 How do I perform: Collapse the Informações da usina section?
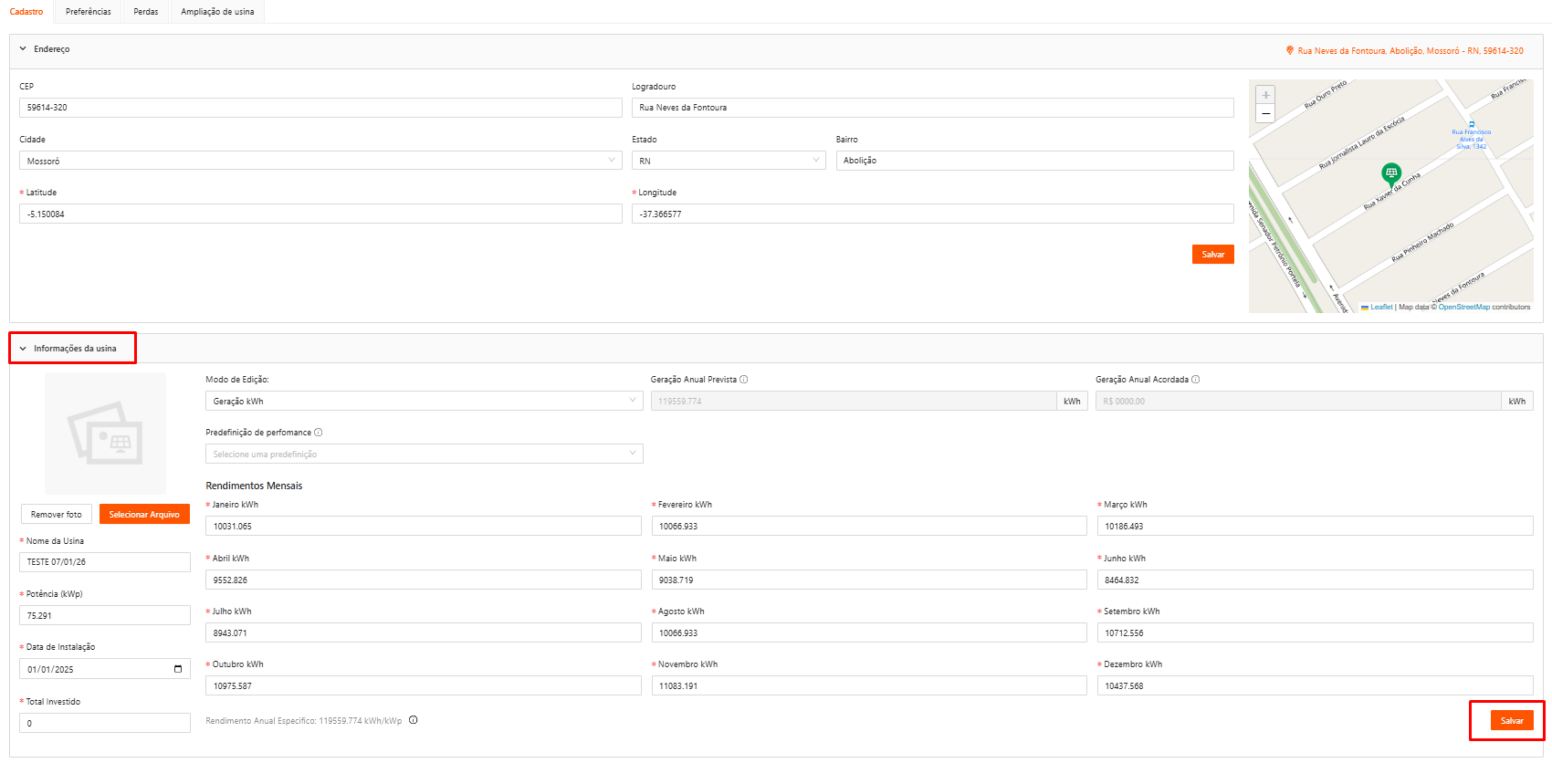(x=23, y=349)
